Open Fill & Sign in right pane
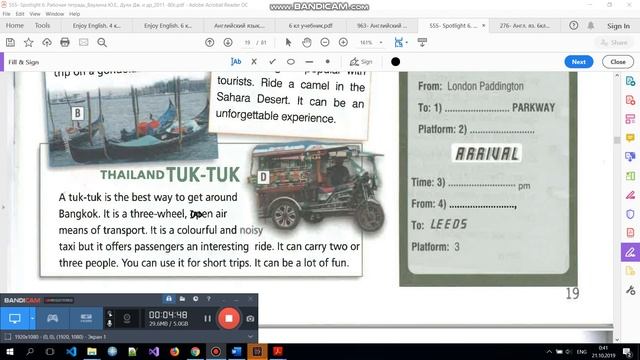Screen dimensions: 640x360 [x=630, y=252]
